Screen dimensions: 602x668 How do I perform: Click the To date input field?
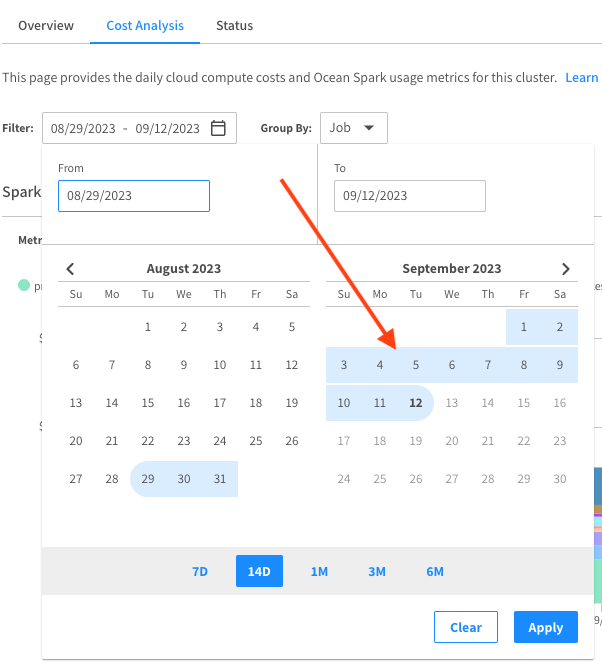410,196
